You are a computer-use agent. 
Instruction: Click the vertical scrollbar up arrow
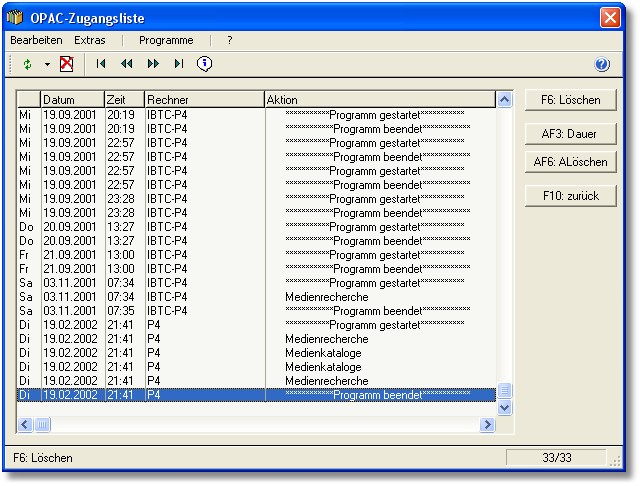click(504, 100)
